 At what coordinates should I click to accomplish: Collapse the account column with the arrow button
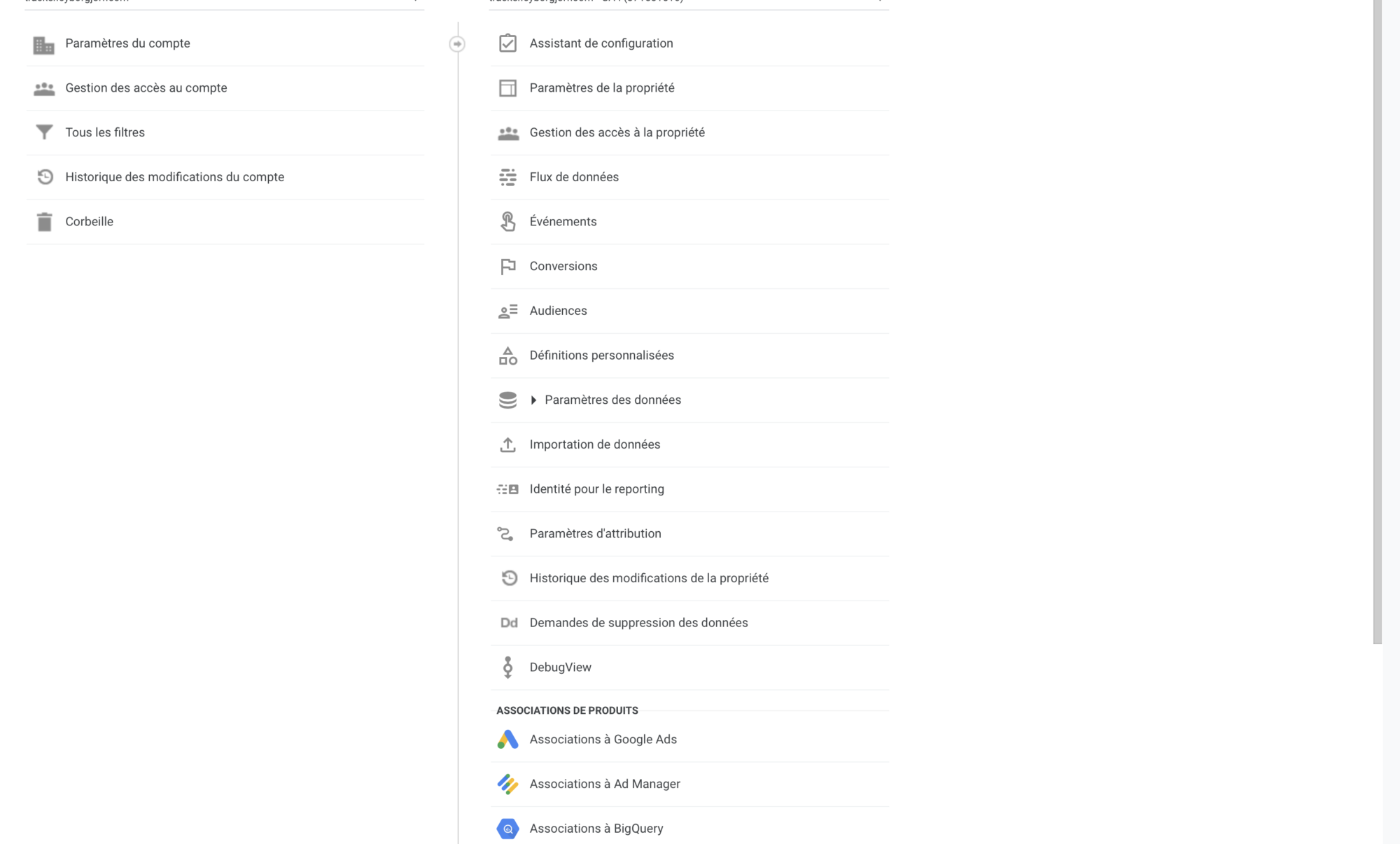457,44
